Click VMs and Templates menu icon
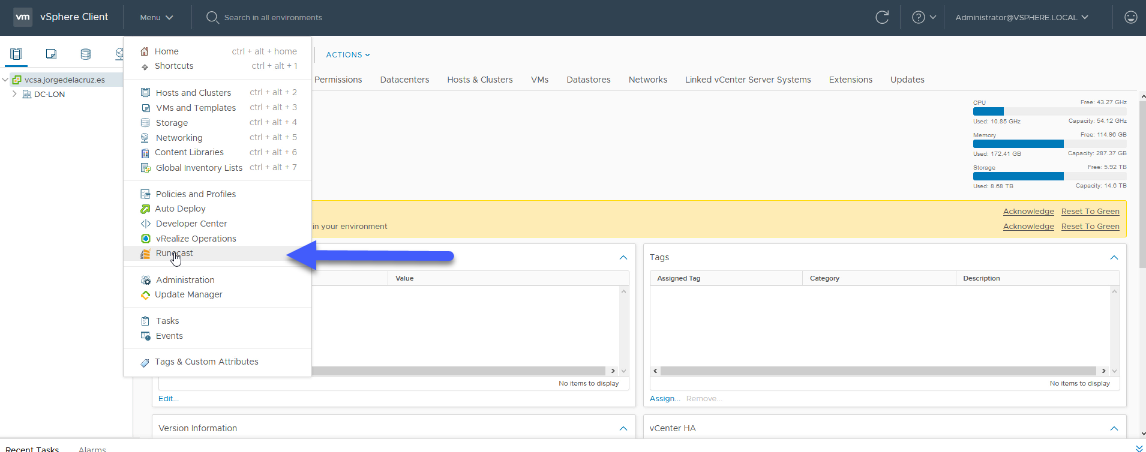This screenshot has width=1146, height=452. [145, 108]
